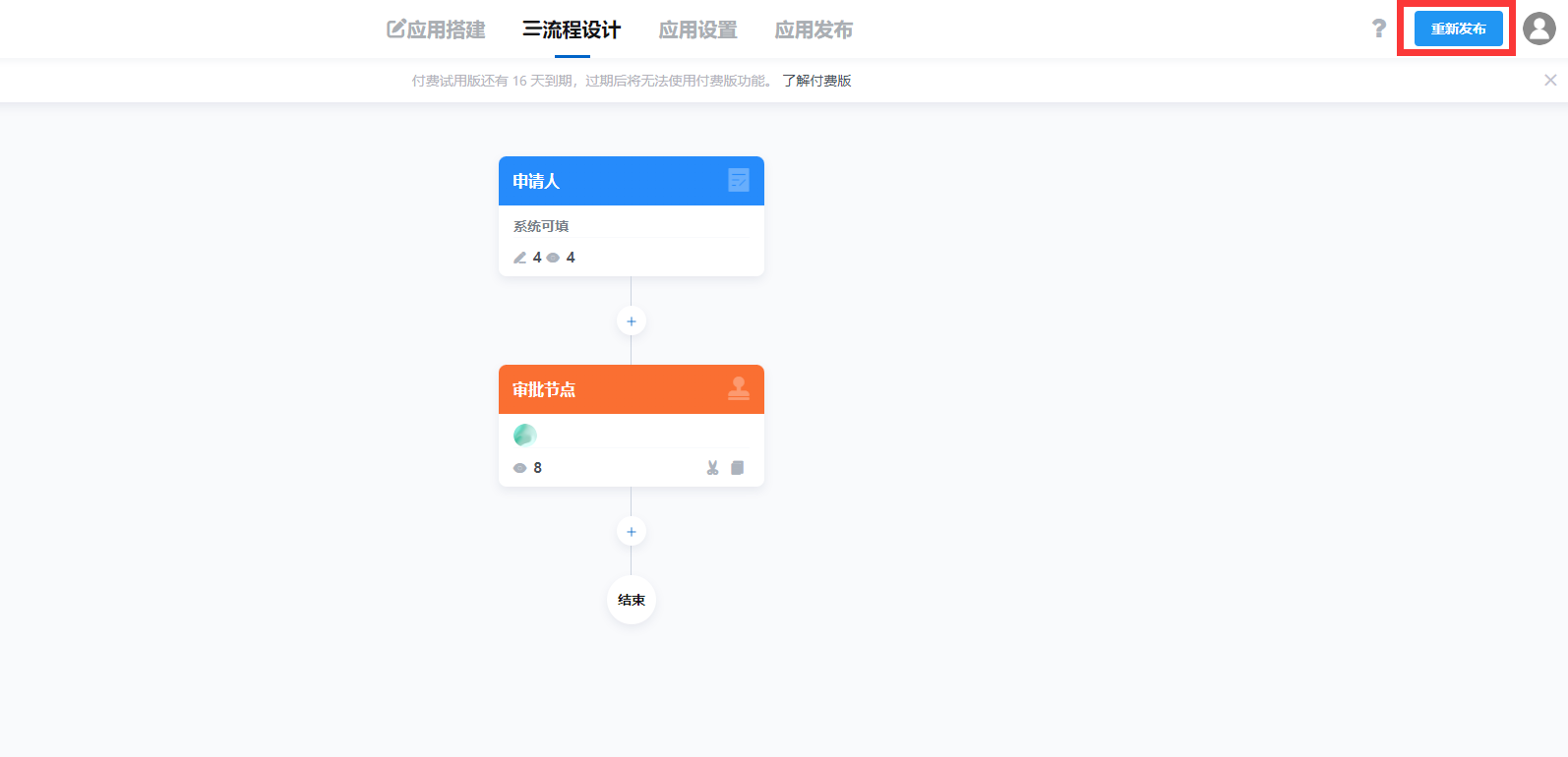Dismiss the trial notice banner
Image resolution: width=1568 pixels, height=757 pixels.
tap(1550, 81)
